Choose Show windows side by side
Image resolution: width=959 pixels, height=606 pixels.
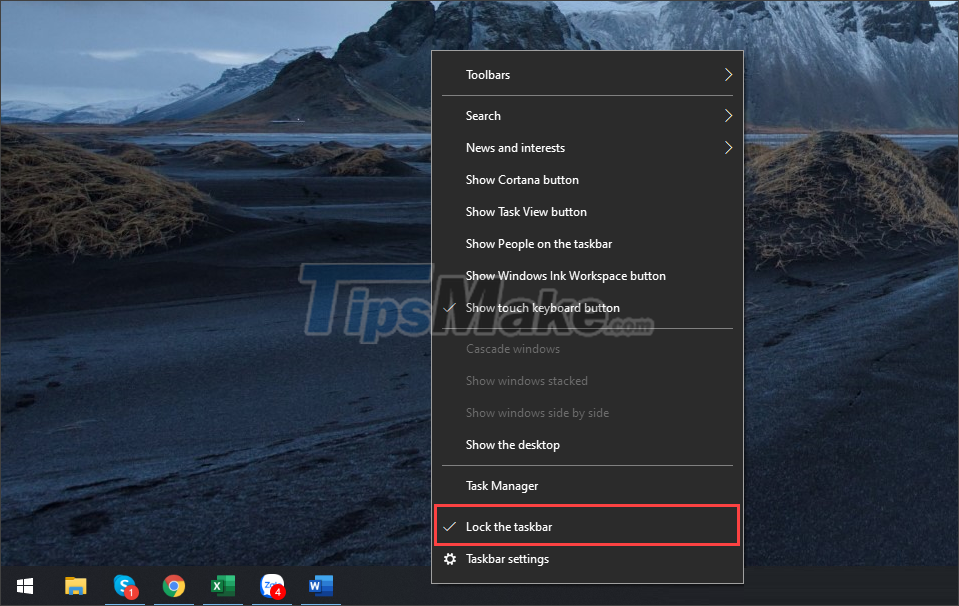tap(587, 413)
